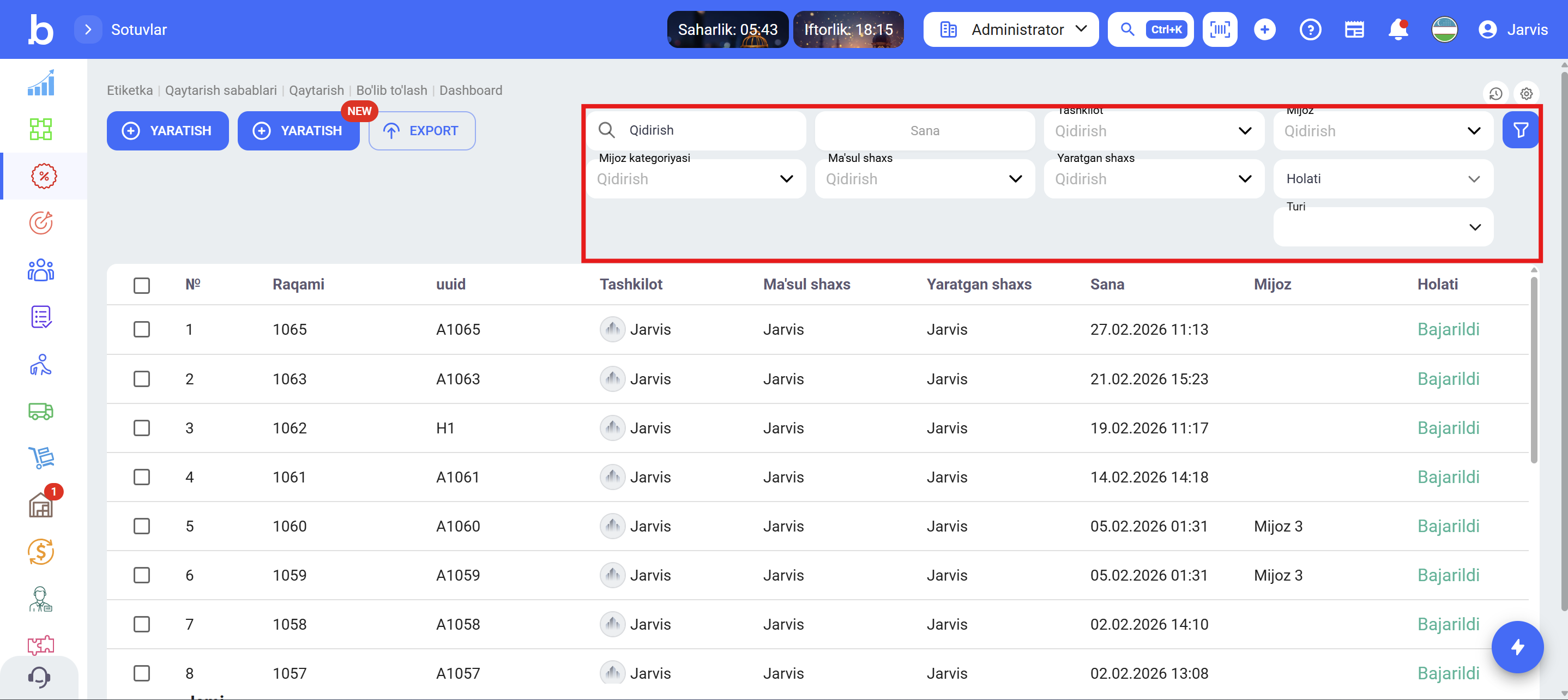
Task: Click the notifications bell icon
Action: click(1398, 29)
